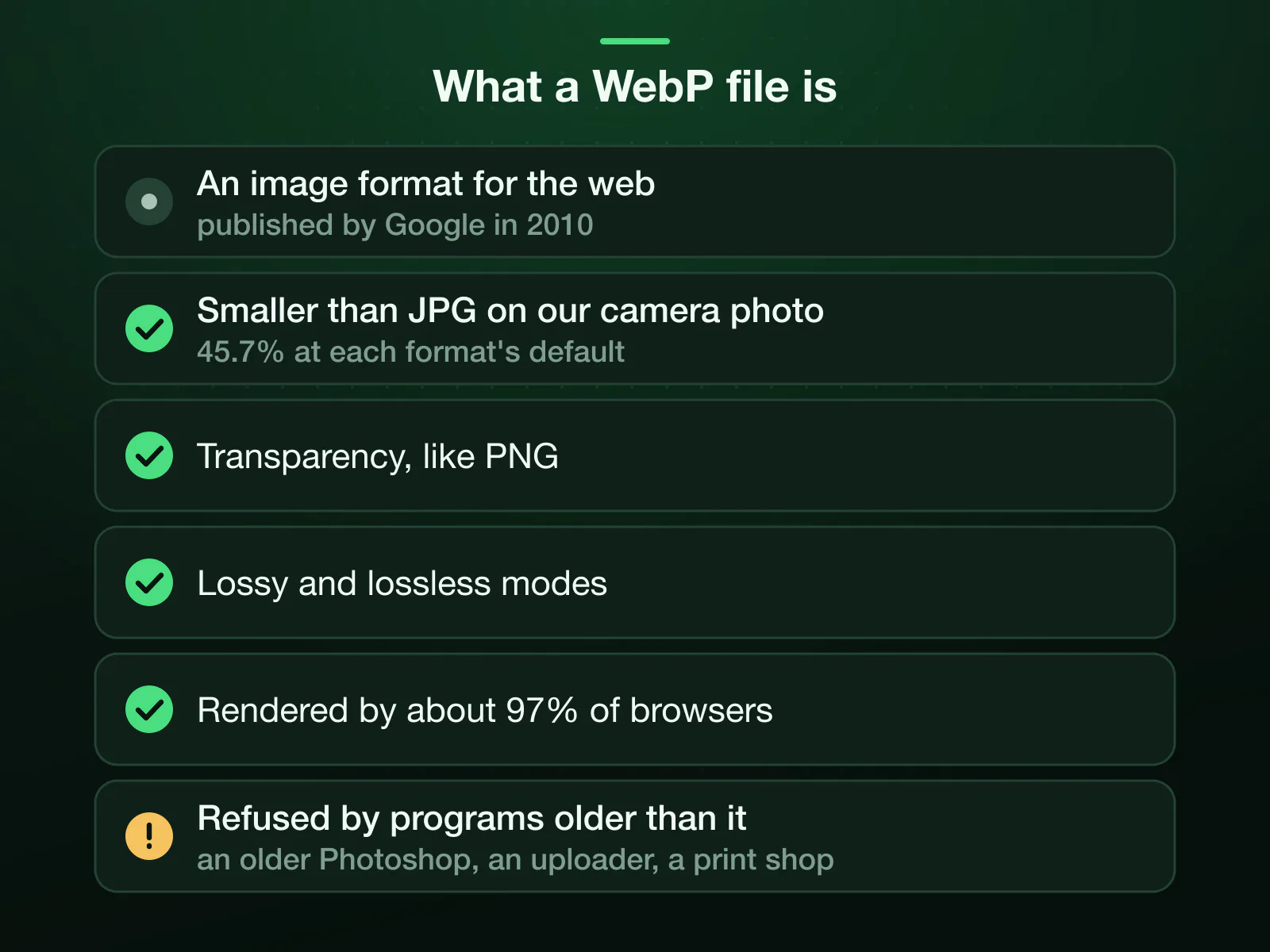Click the yellow warning icon beside 'Refused by programs'
1270x952 pixels.
click(x=149, y=836)
